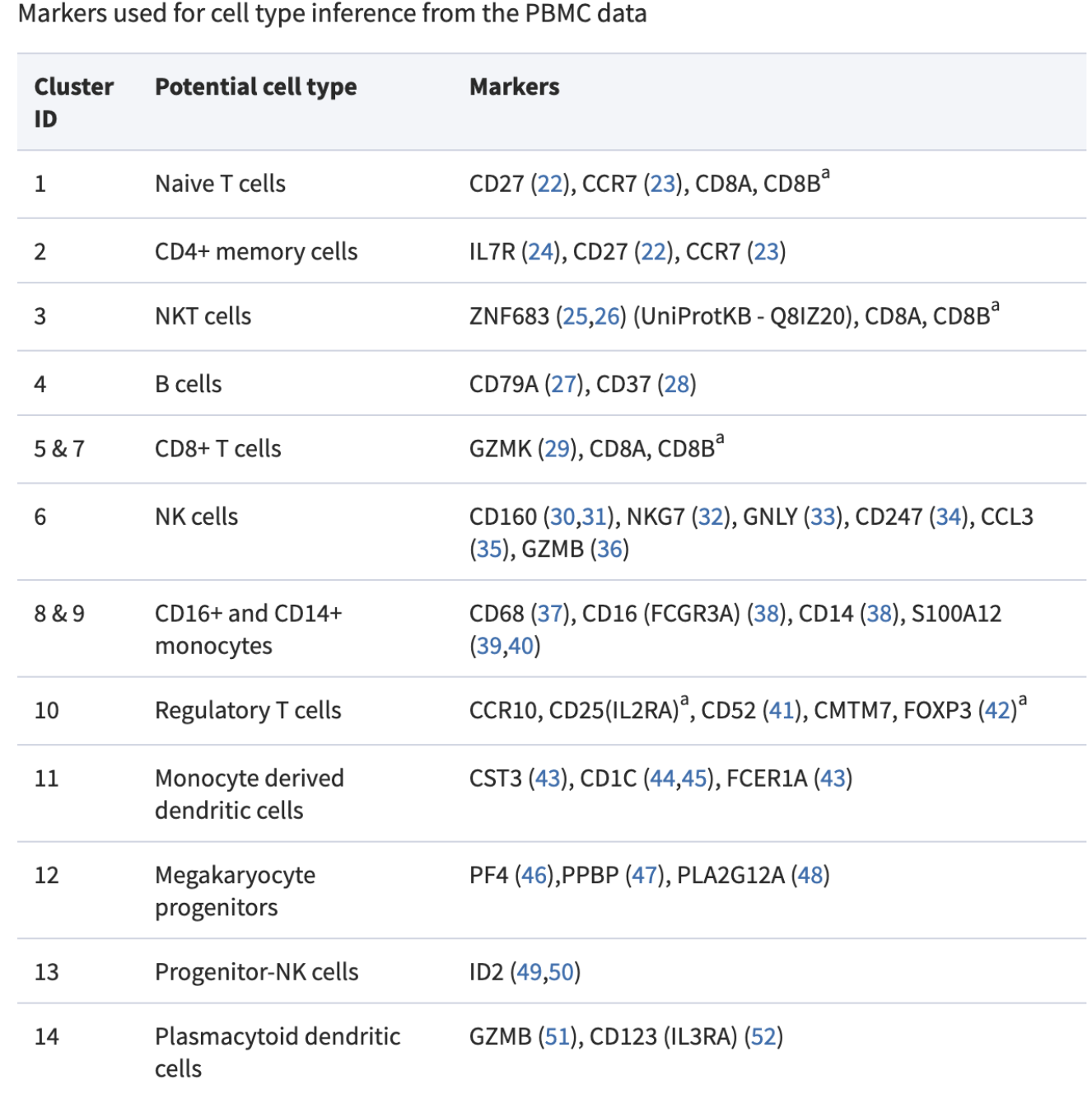The height and width of the screenshot is (1094, 1092).
Task: Open reference 41 after CD52
Action: pos(782,711)
